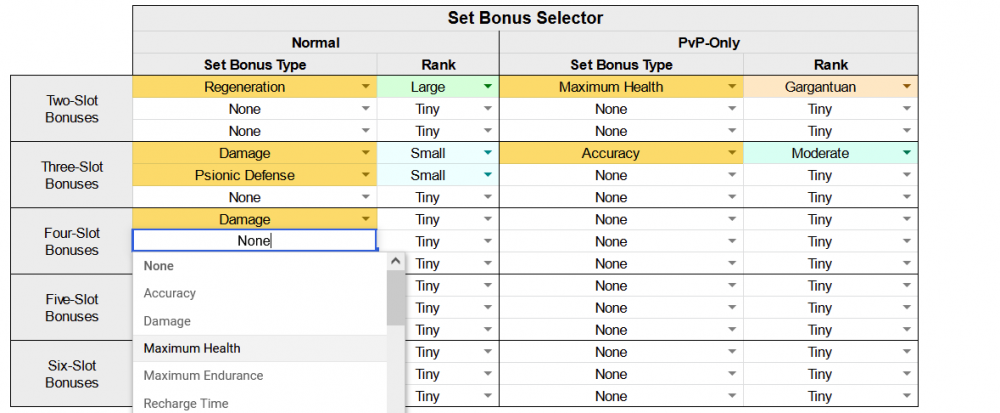The image size is (1000, 413).
Task: Open the Psionic Defense bonus dropdown arrow
Action: click(x=367, y=175)
